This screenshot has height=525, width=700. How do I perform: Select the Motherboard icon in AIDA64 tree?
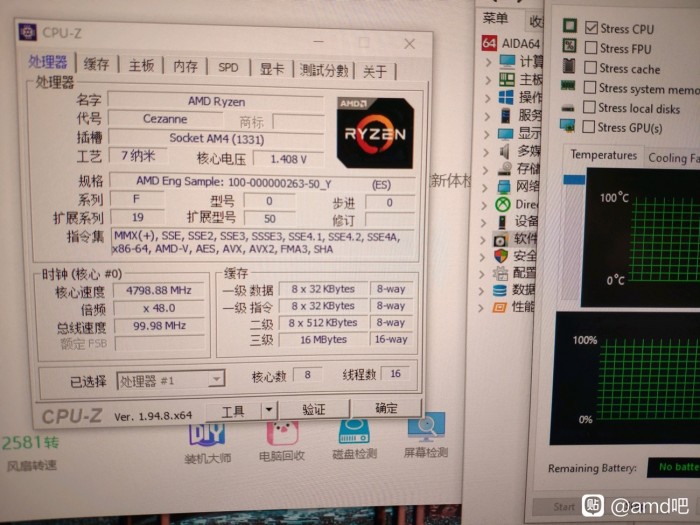coord(507,79)
